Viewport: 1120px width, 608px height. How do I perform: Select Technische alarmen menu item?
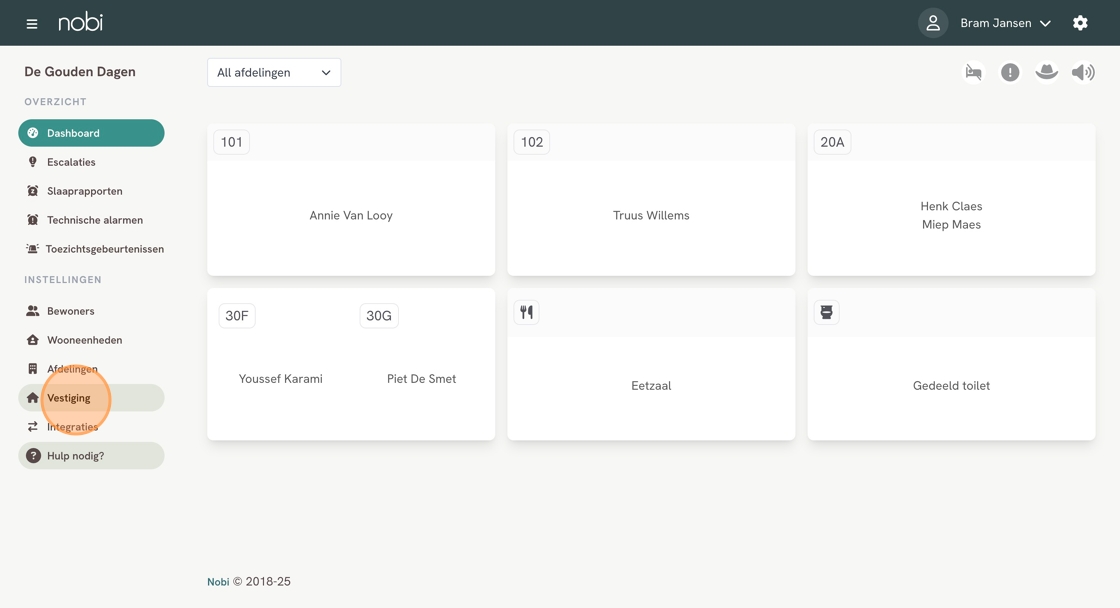tap(94, 220)
